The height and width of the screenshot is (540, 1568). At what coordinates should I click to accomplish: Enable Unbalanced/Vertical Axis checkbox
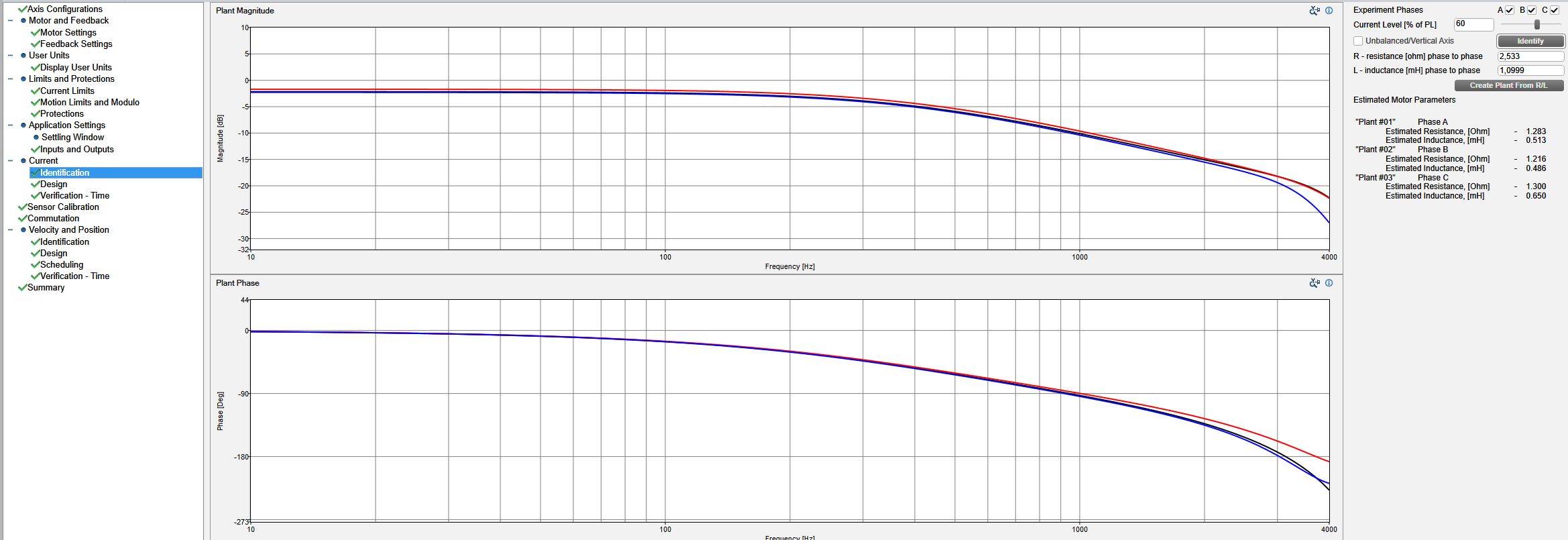click(1358, 41)
